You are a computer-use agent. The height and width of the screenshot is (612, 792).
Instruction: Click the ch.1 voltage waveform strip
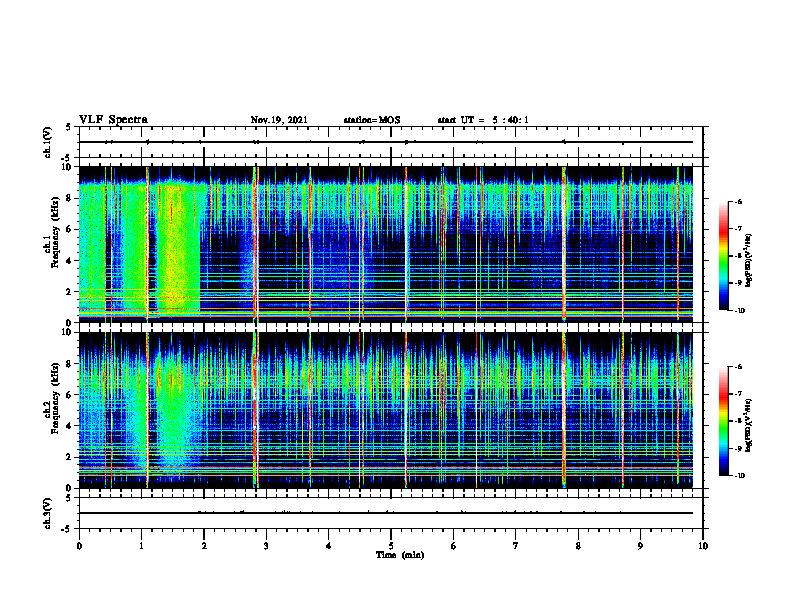pos(391,142)
